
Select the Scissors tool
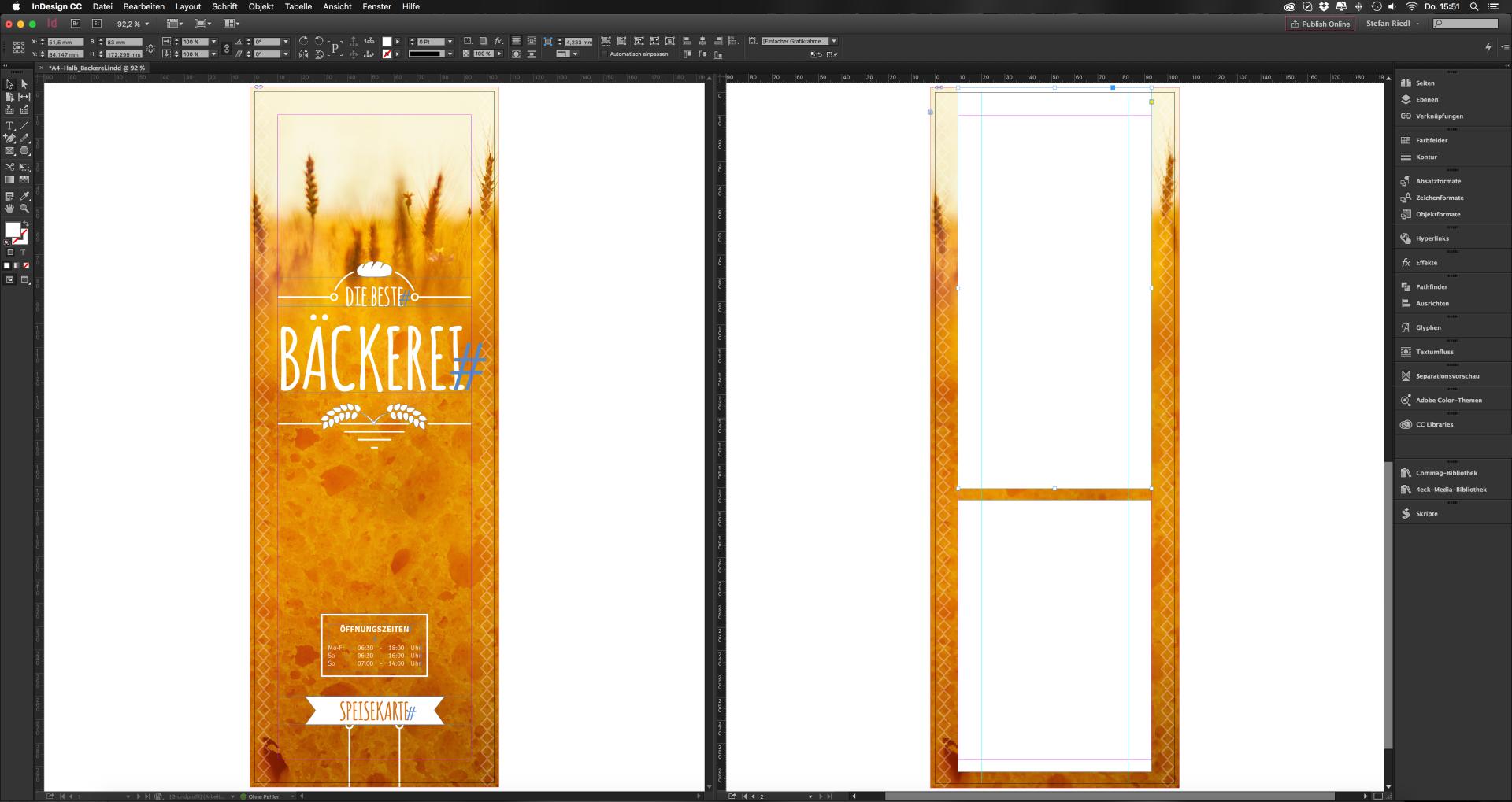click(x=9, y=168)
